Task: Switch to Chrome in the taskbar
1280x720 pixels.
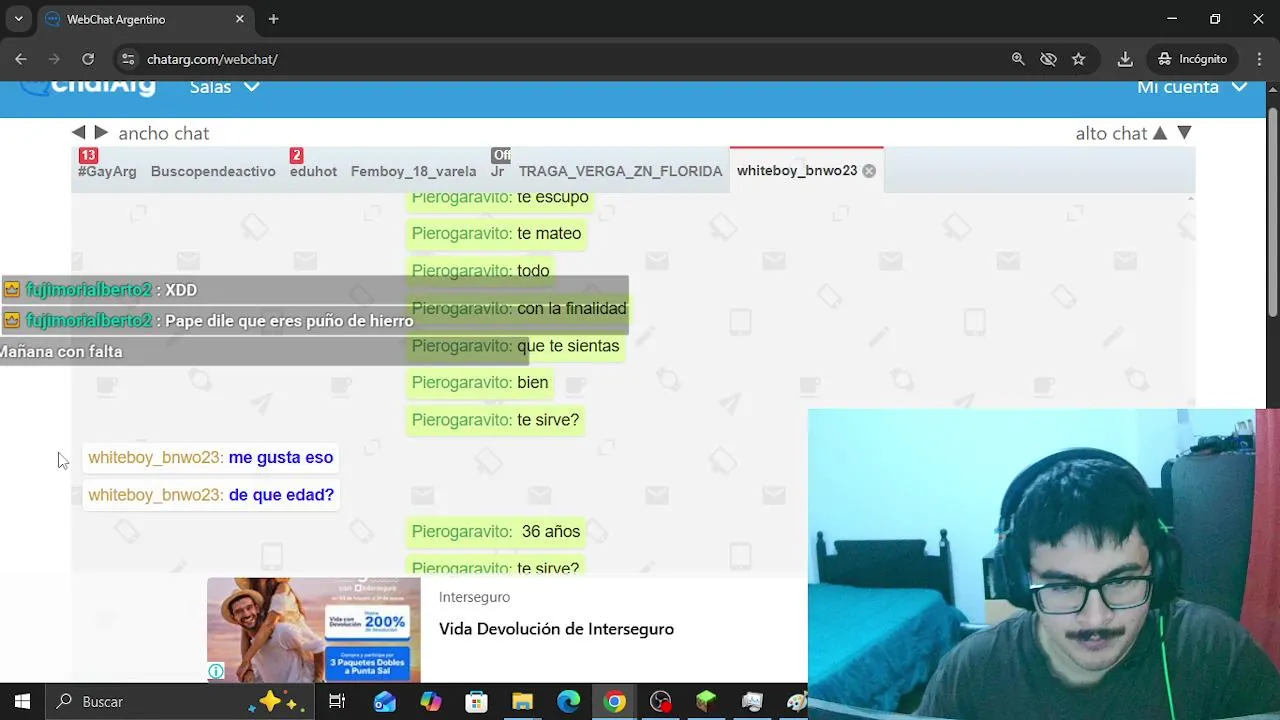Action: click(x=615, y=702)
